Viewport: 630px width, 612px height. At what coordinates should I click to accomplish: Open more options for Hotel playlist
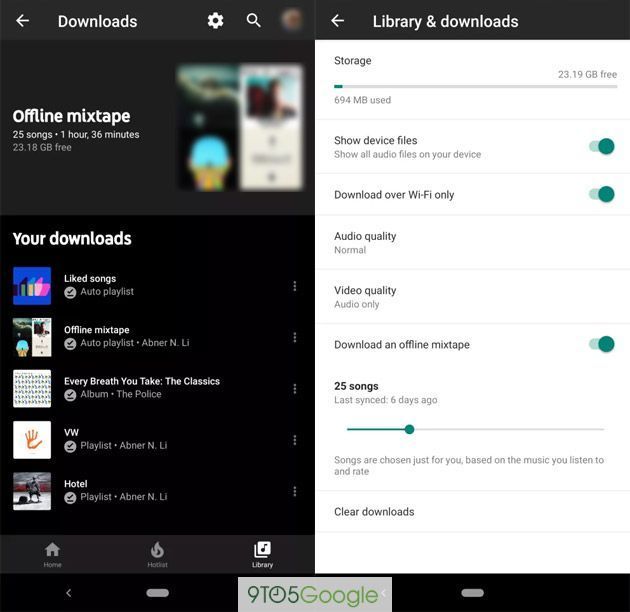pos(294,491)
